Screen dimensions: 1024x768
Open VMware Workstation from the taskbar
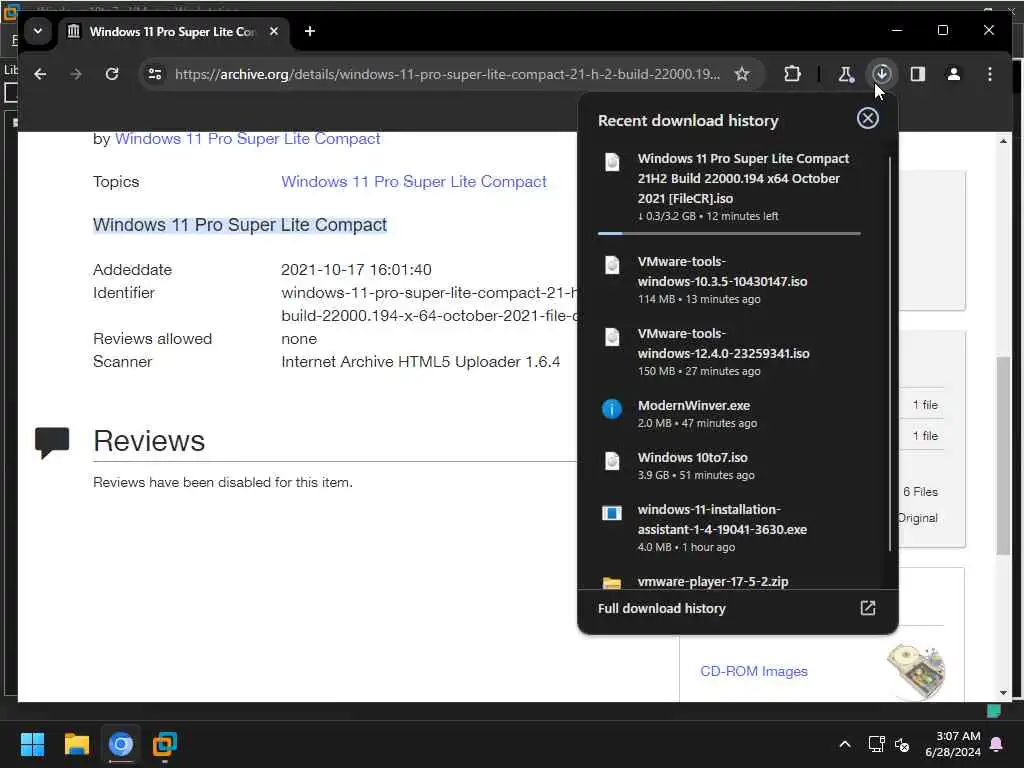click(x=165, y=744)
